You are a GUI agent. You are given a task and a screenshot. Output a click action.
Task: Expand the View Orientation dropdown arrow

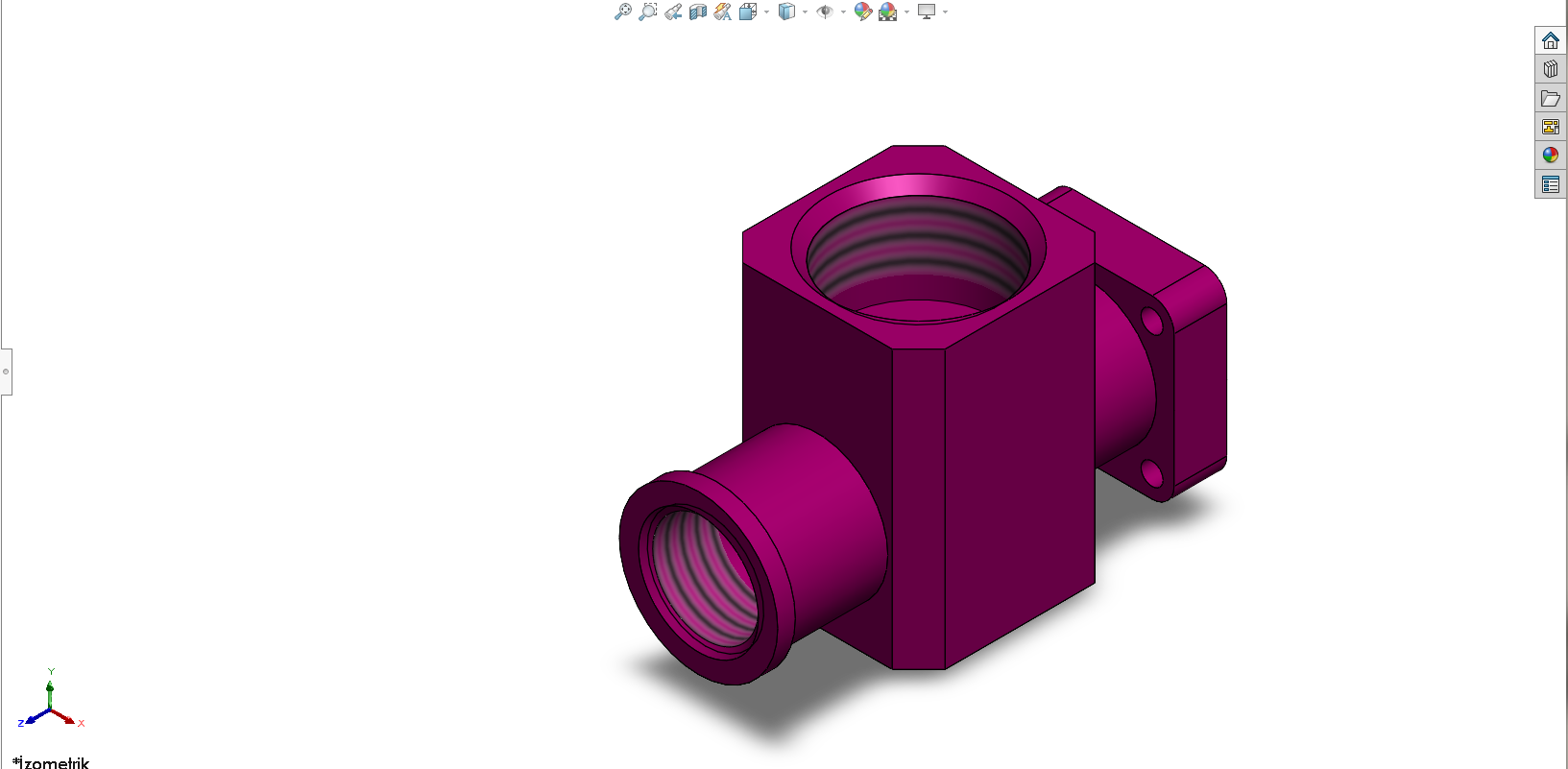click(x=766, y=12)
